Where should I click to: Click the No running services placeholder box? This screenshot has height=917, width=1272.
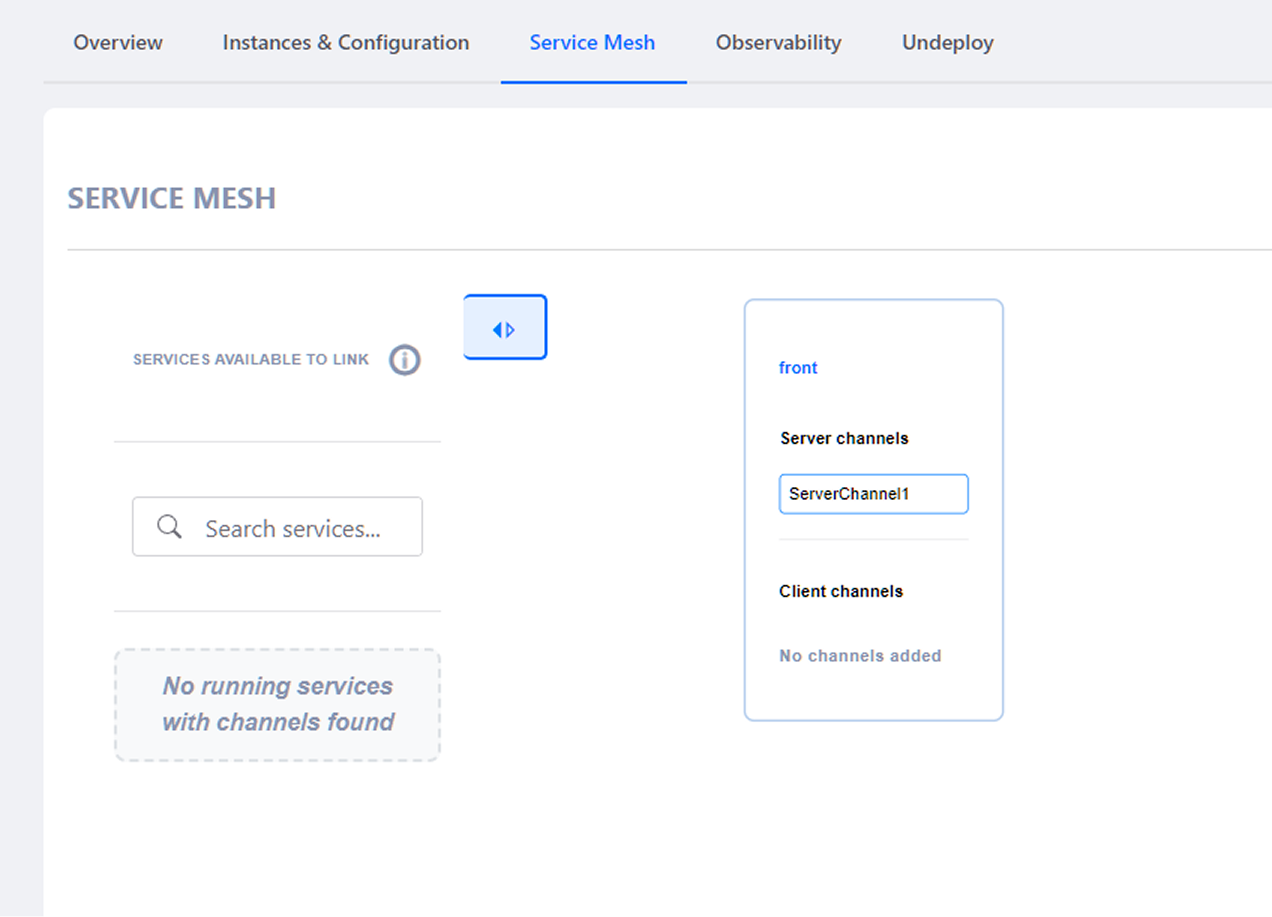coord(277,705)
